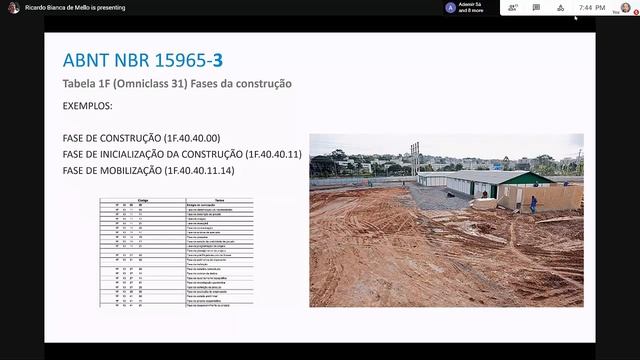The image size is (640, 360).
Task: Click the construction site photo
Action: tap(446, 220)
